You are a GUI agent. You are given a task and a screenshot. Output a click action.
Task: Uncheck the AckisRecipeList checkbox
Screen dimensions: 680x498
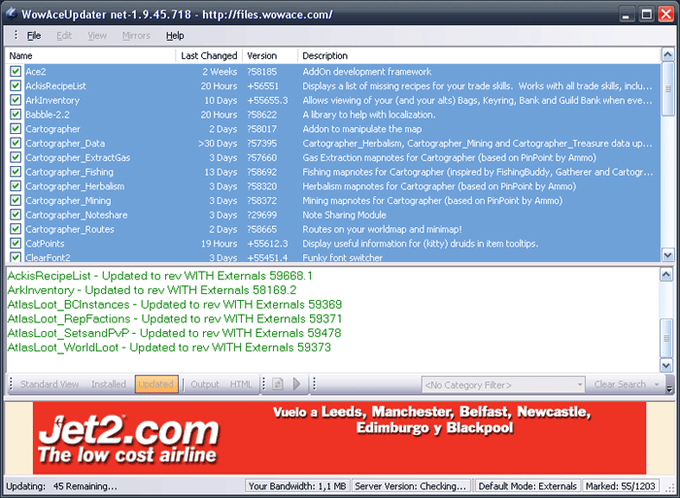[x=16, y=85]
